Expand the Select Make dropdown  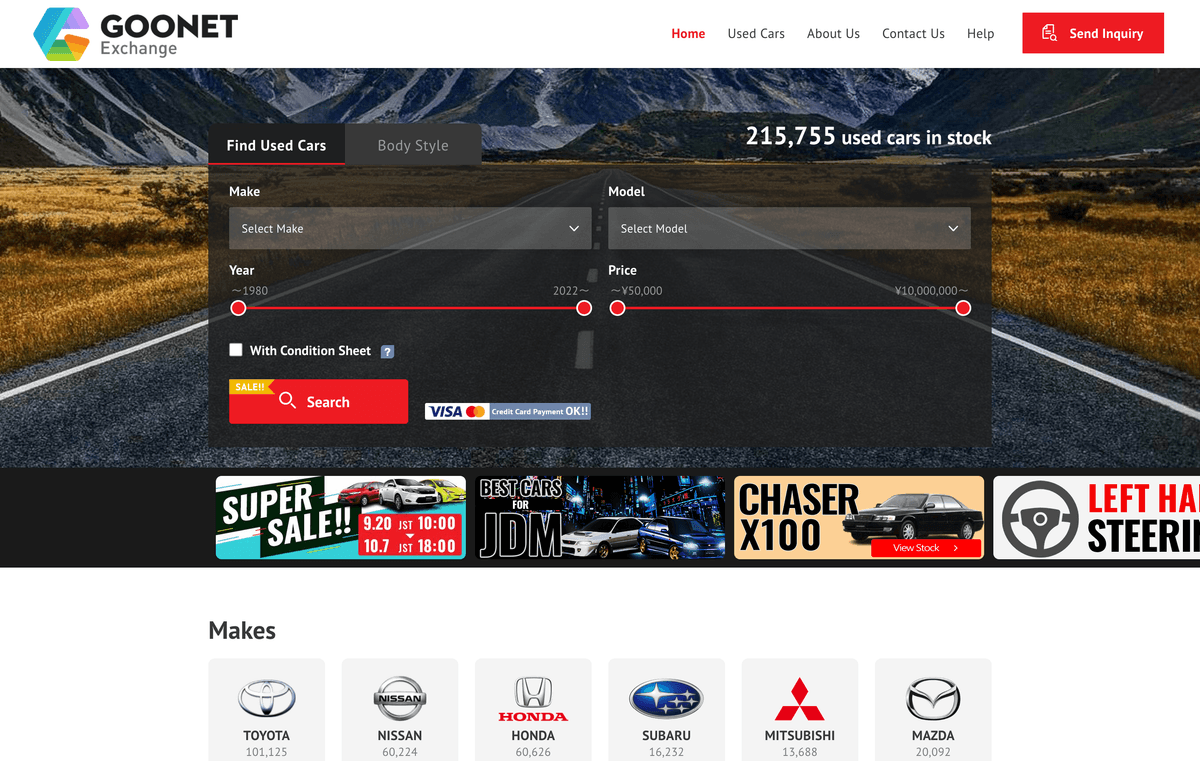pos(410,228)
